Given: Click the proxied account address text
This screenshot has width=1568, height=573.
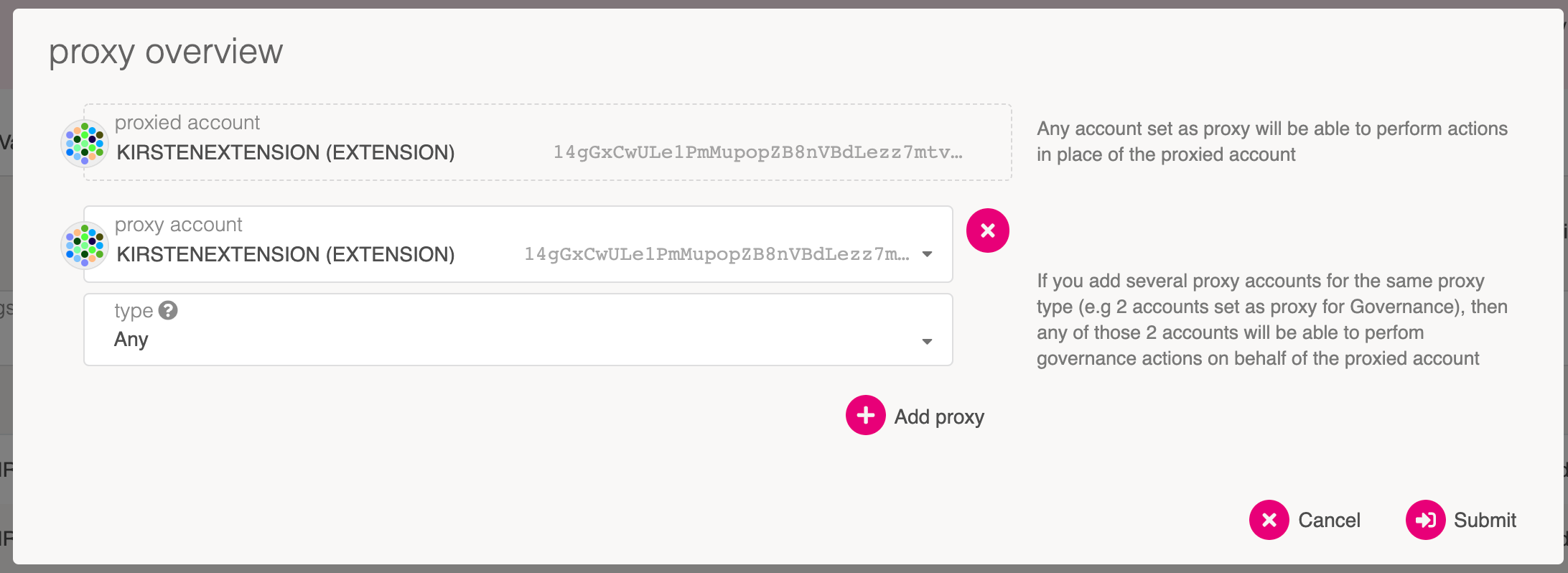Looking at the screenshot, I should point(757,152).
